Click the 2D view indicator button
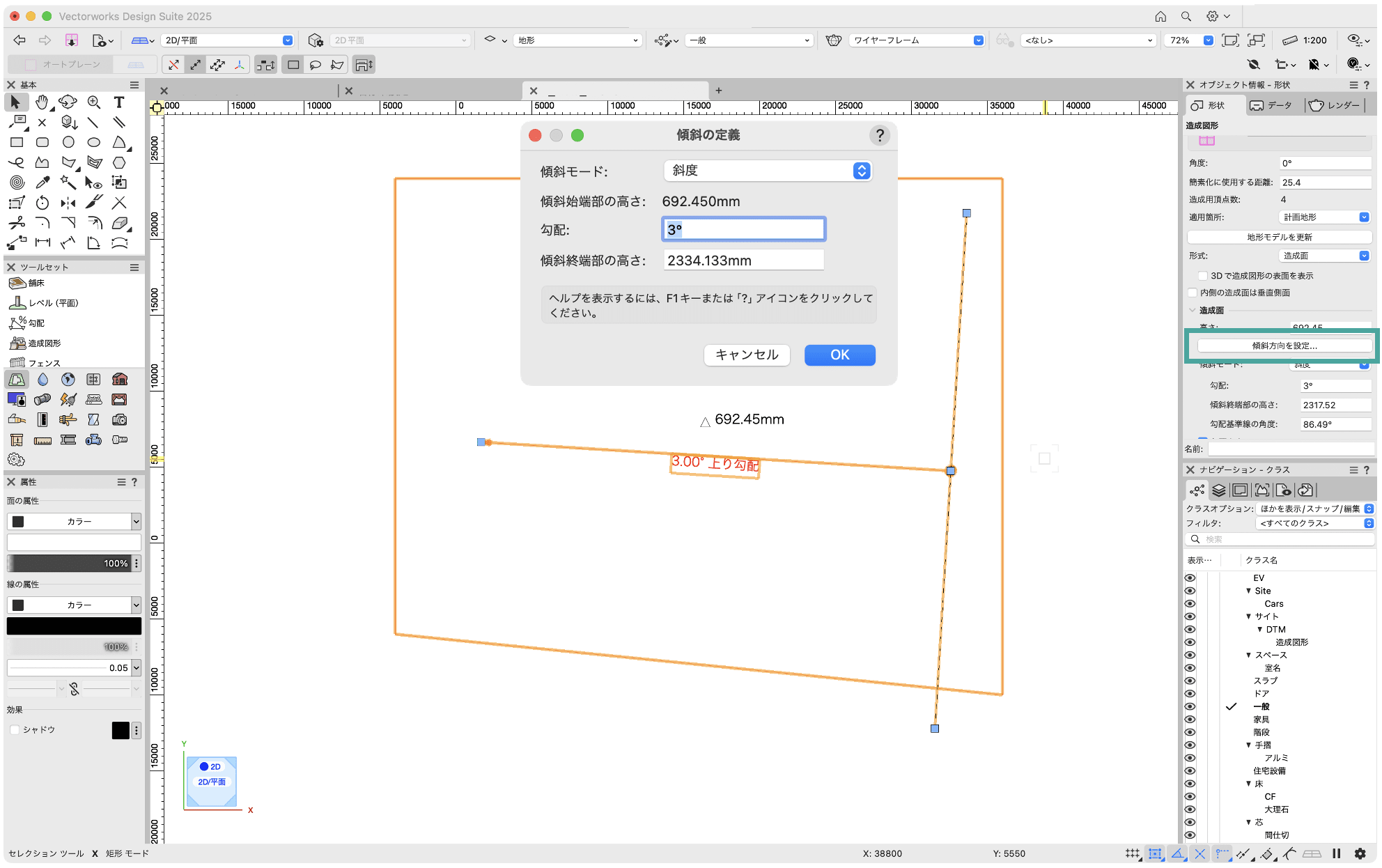Image resolution: width=1382 pixels, height=868 pixels. click(x=210, y=766)
